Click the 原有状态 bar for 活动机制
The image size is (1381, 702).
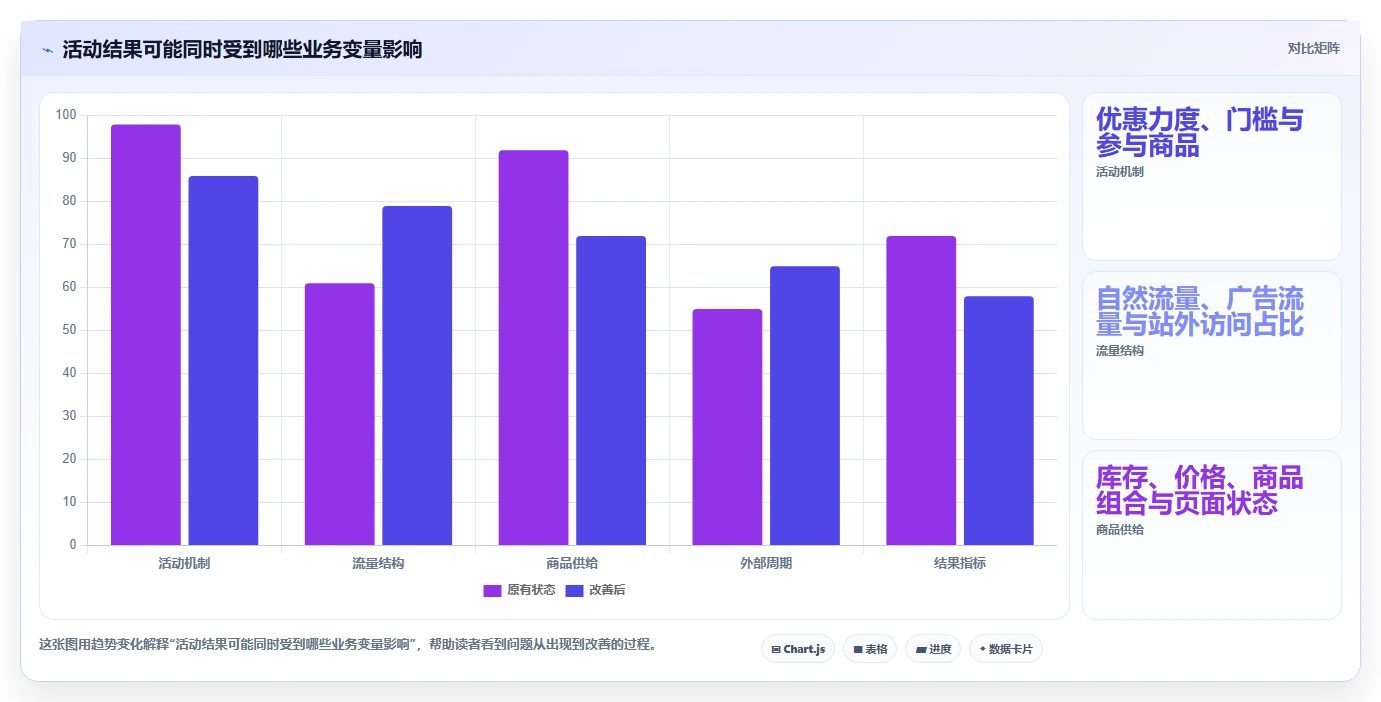coord(146,335)
